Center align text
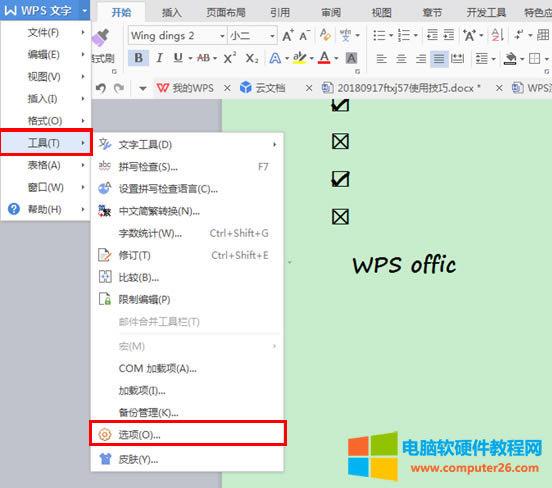The image size is (552, 488). coord(401,58)
